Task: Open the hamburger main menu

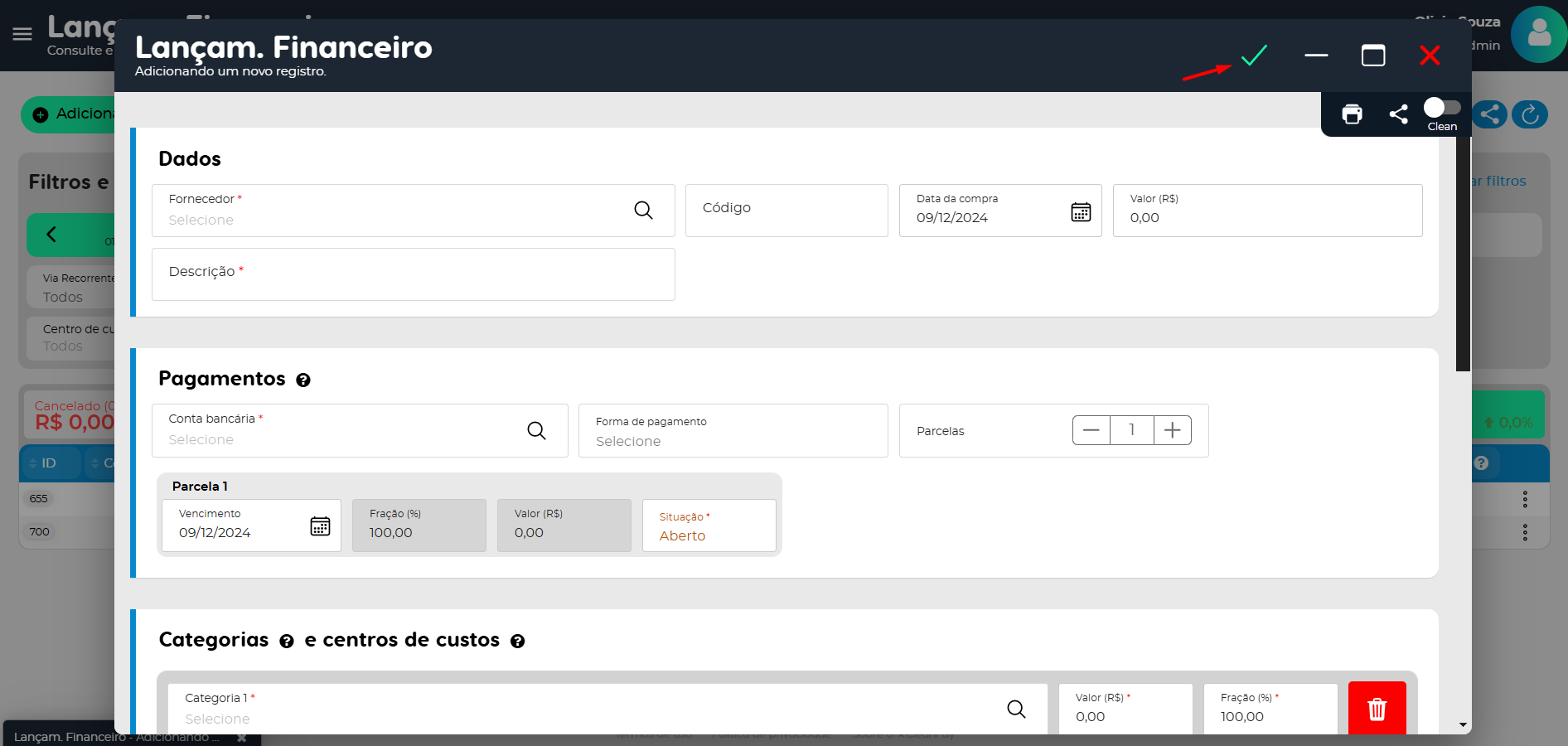Action: point(22,34)
